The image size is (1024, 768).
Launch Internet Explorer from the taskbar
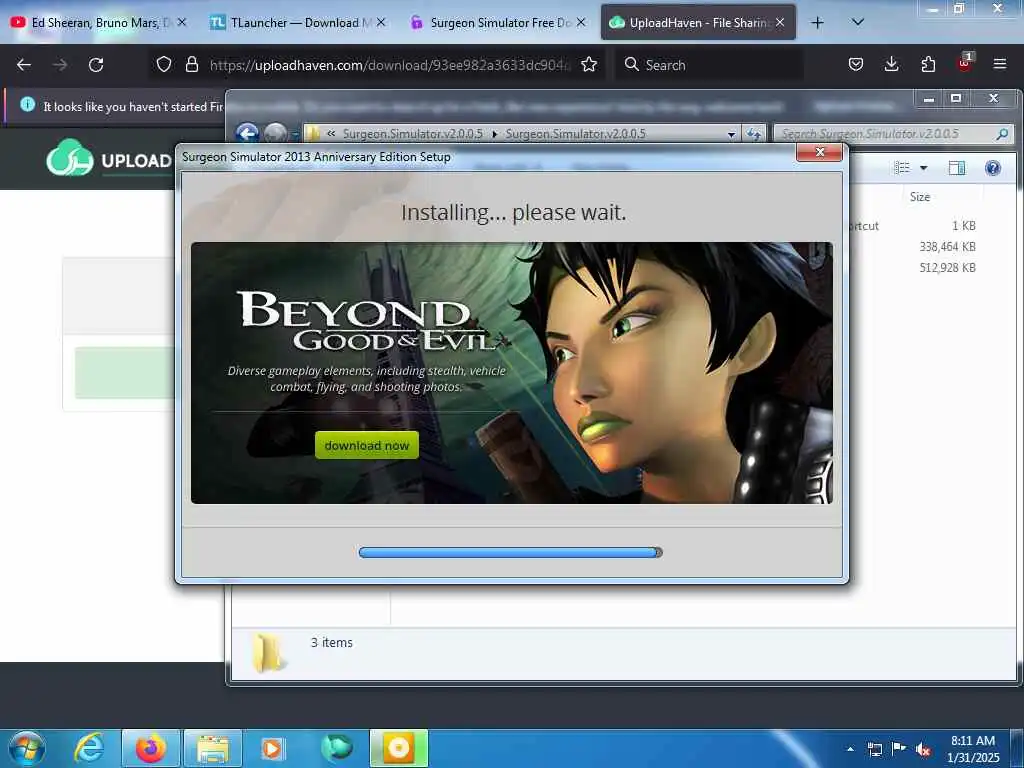[89, 748]
